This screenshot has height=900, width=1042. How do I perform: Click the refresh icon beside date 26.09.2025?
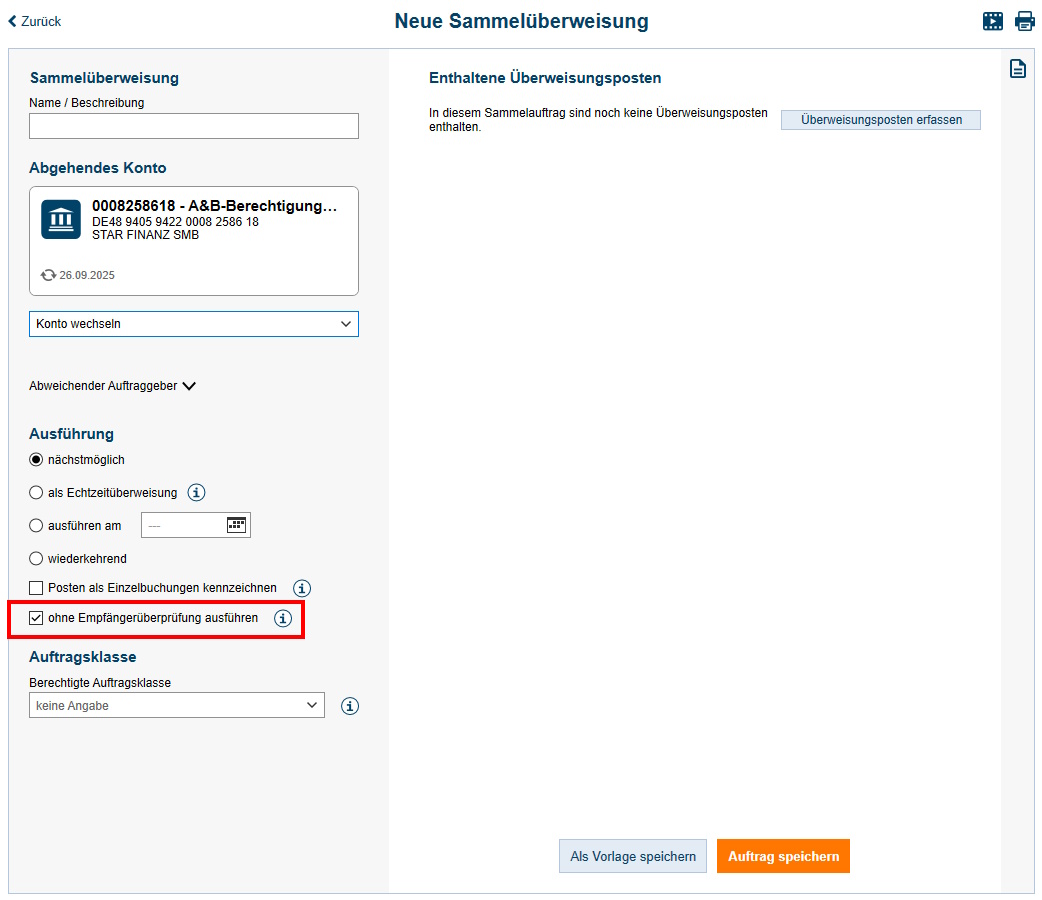[x=48, y=275]
